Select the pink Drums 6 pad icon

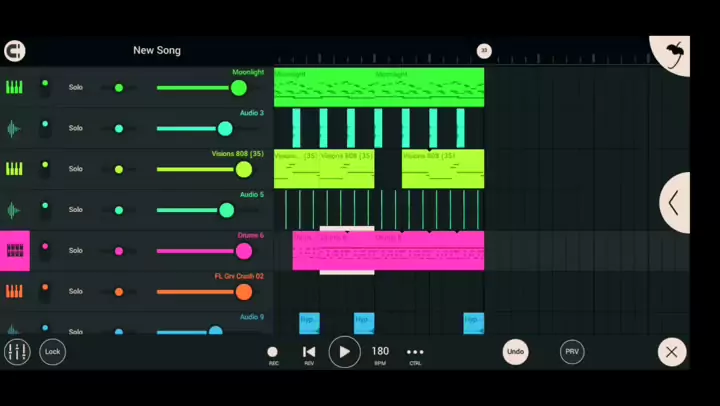[x=15, y=251]
